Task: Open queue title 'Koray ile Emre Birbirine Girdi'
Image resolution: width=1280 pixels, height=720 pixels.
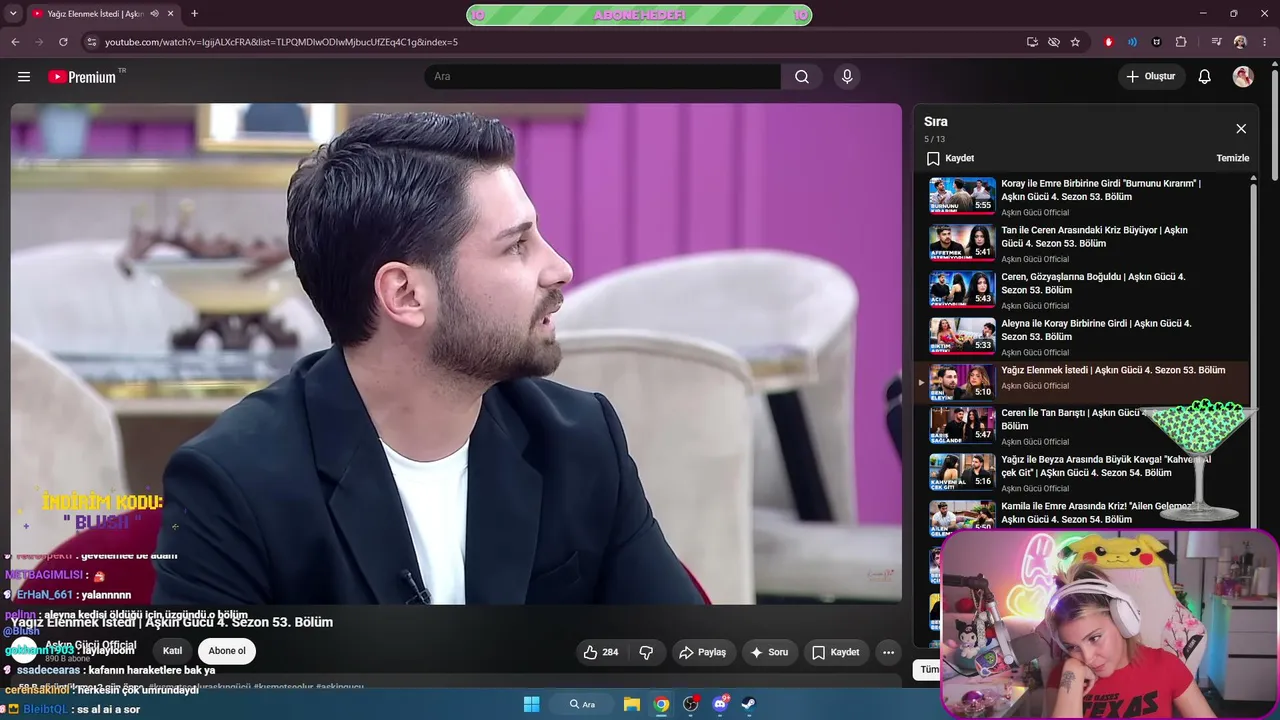Action: click(1101, 190)
